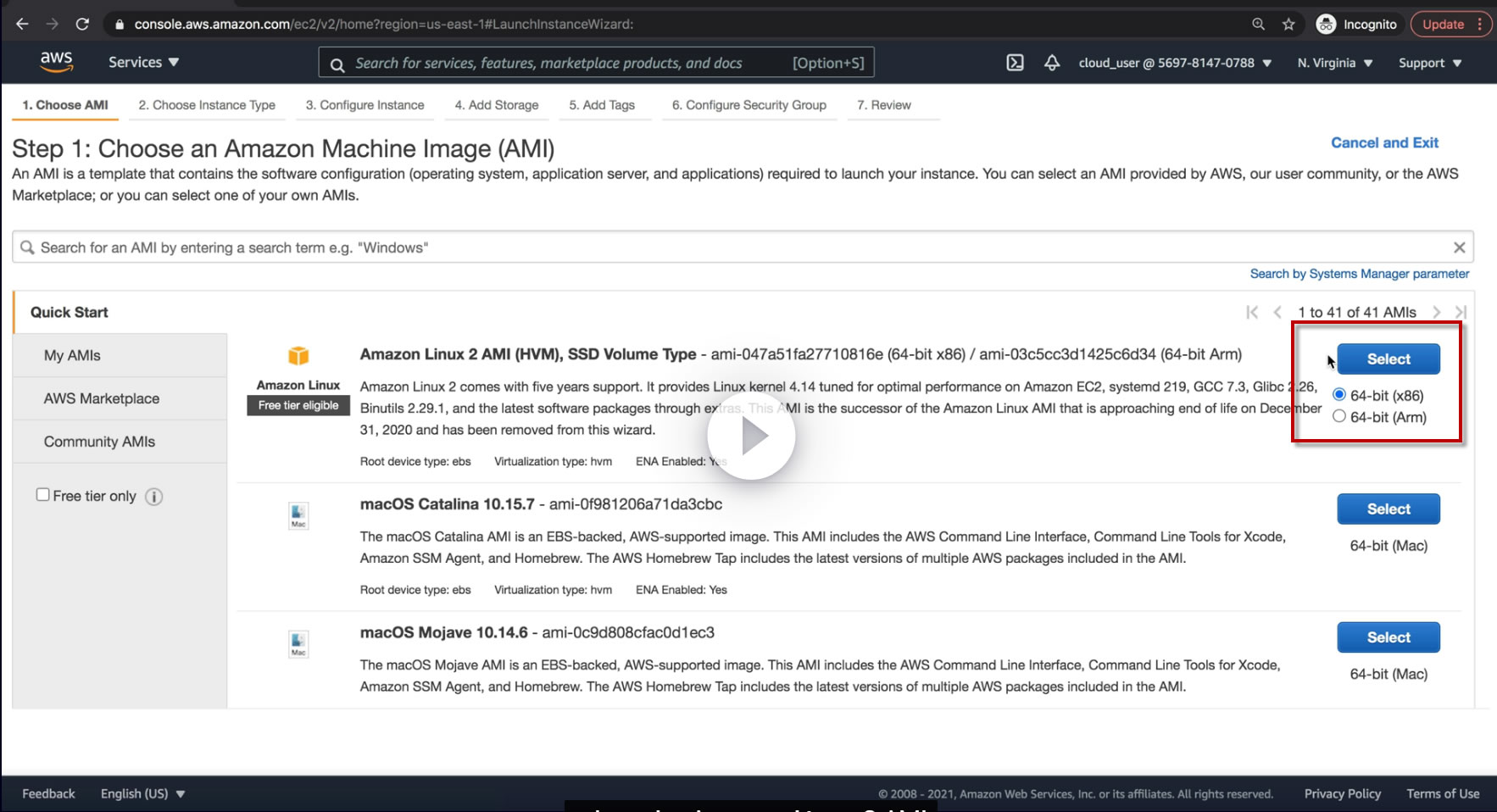Viewport: 1497px width, 812px height.
Task: Click the 1 to 41 of 41 AMIs text
Action: point(1357,312)
